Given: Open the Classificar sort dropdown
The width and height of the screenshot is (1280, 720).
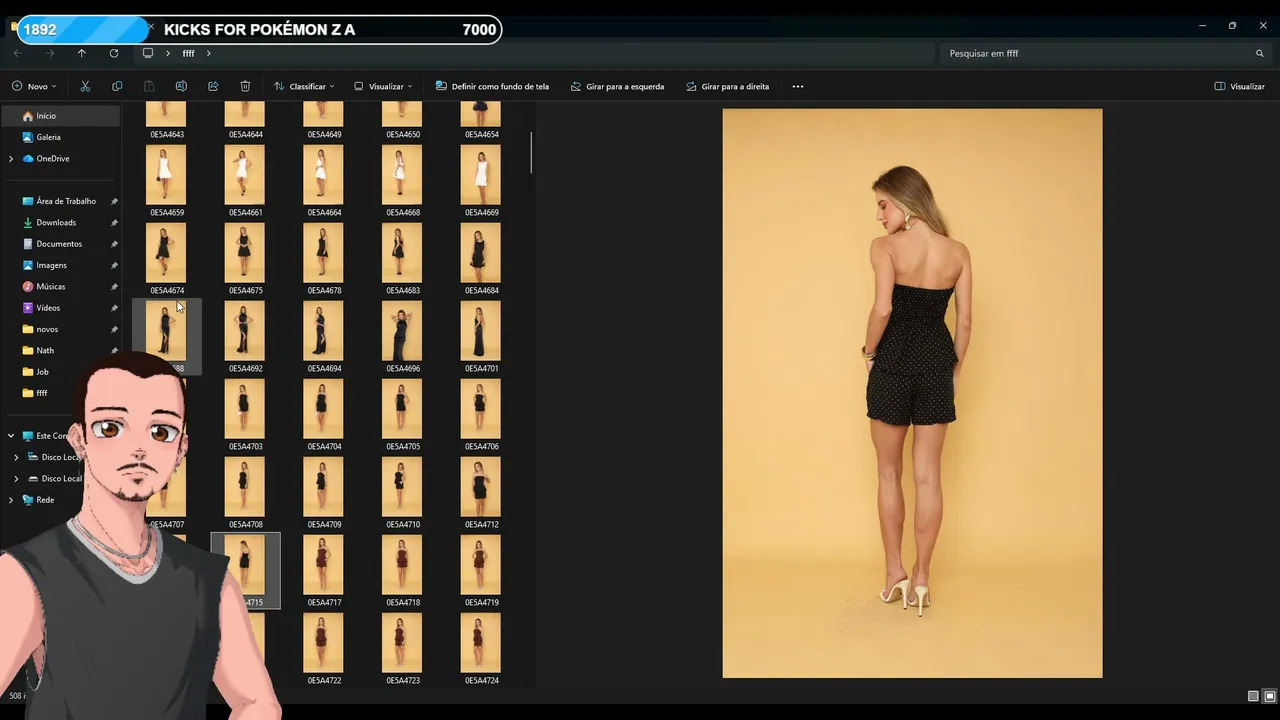Looking at the screenshot, I should pyautogui.click(x=304, y=86).
